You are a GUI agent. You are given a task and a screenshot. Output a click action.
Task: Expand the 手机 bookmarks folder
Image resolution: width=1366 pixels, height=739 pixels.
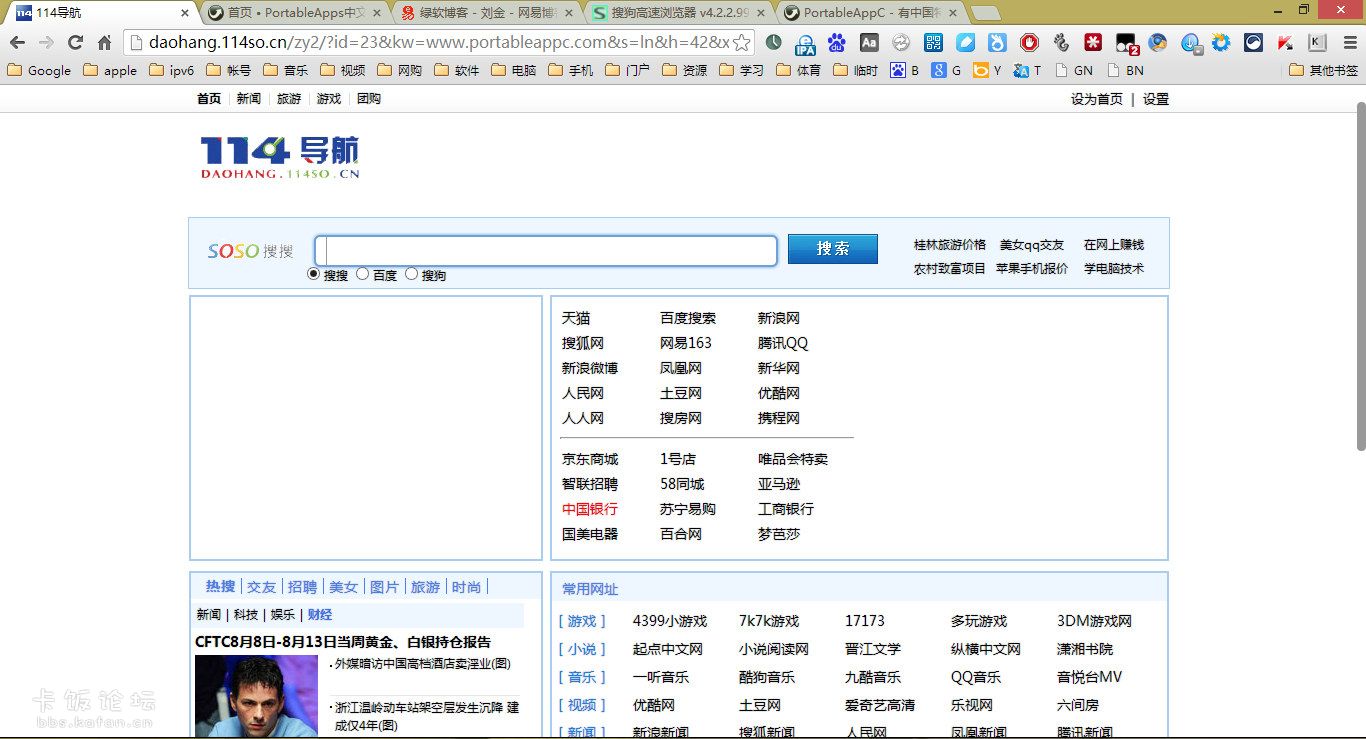[571, 70]
